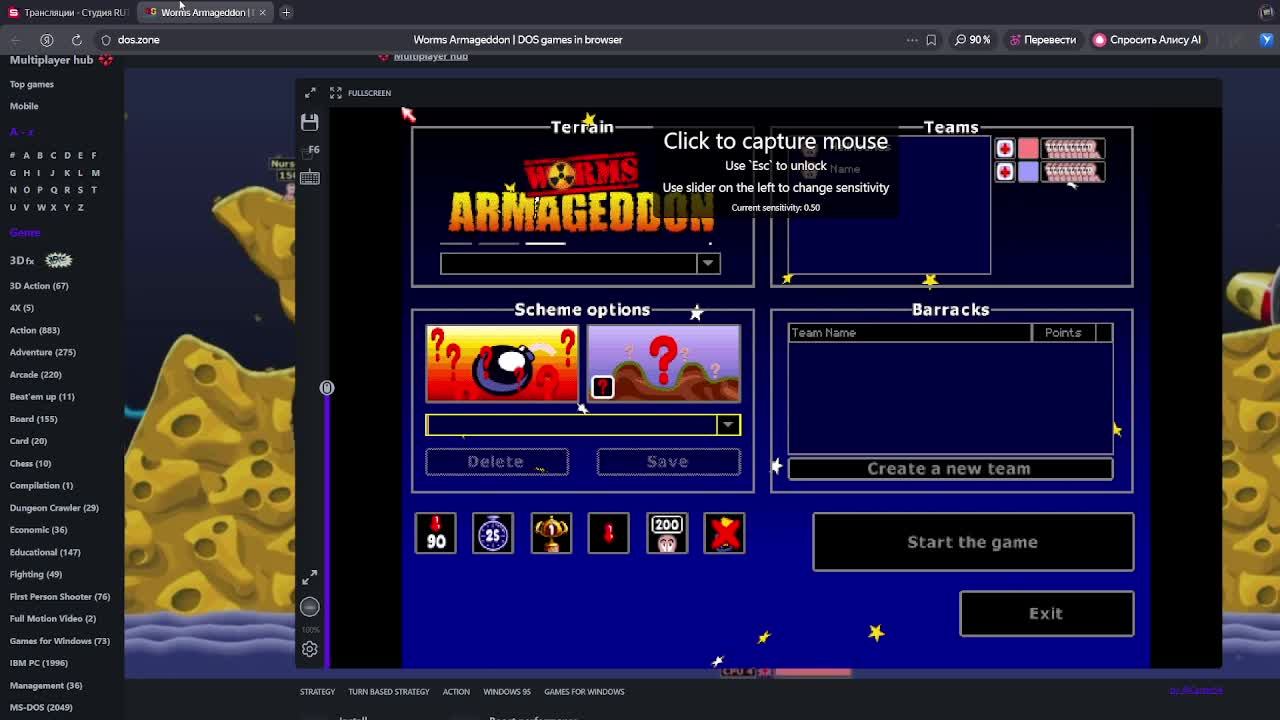Click the mouse sensitivity slider handle
This screenshot has height=720, width=1280.
326,388
